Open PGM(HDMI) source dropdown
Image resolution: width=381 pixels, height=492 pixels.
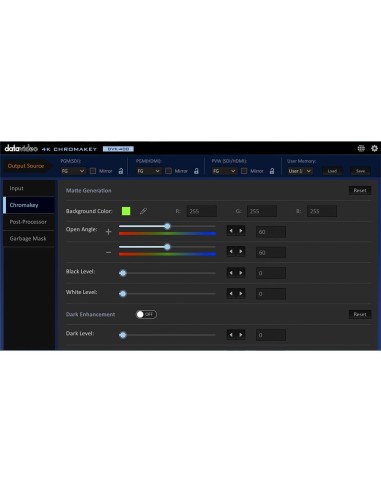coord(149,171)
